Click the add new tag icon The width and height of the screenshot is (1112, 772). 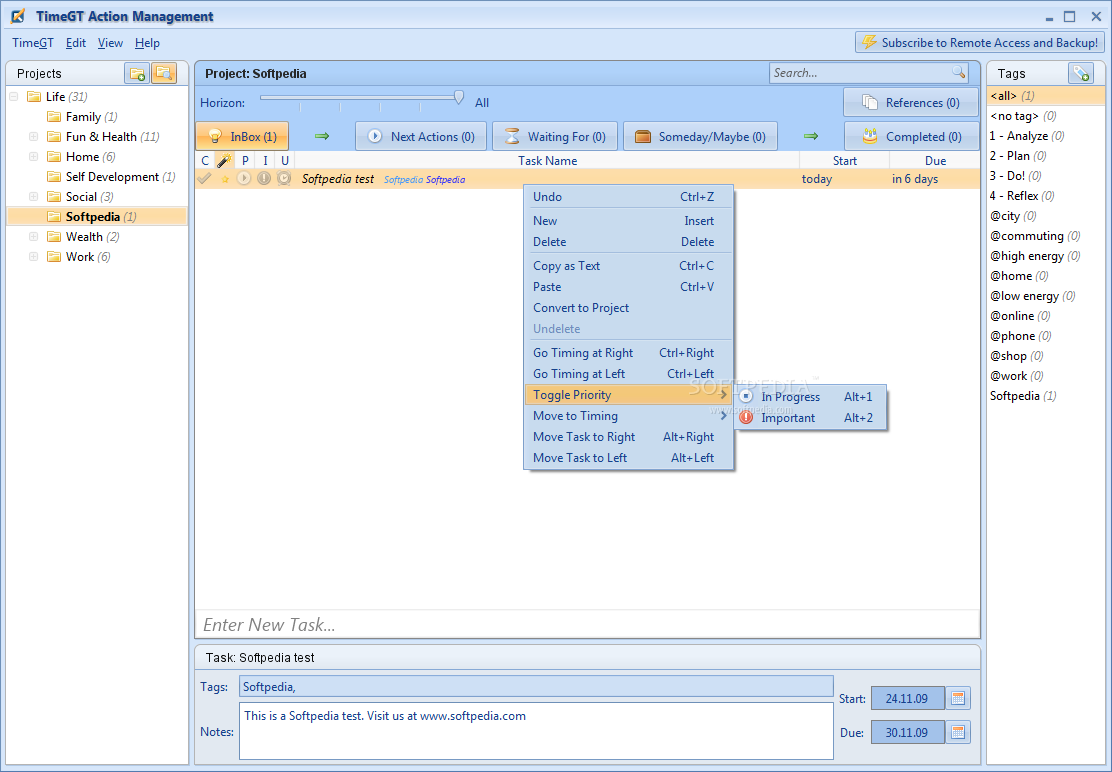click(1081, 73)
